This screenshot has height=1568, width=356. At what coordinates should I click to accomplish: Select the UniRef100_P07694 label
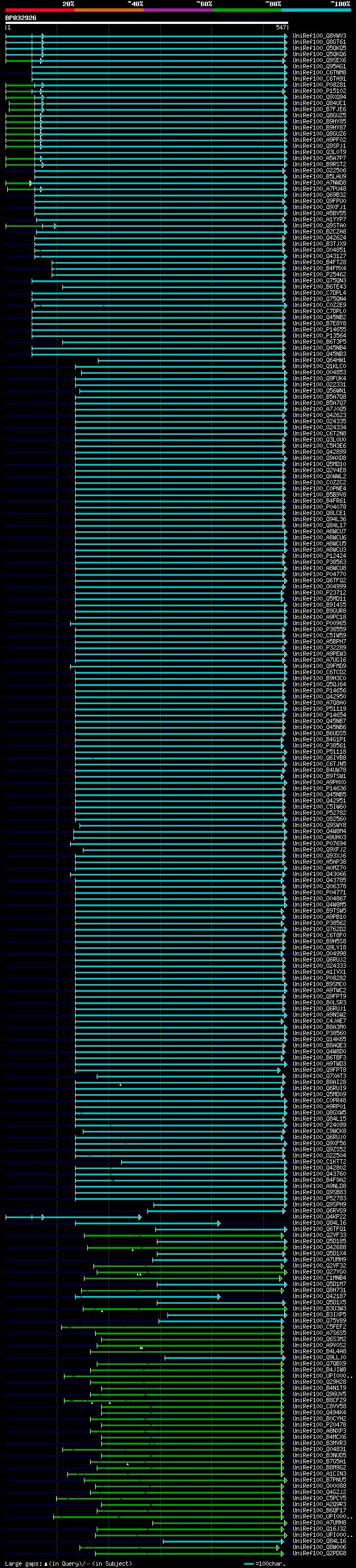click(319, 844)
